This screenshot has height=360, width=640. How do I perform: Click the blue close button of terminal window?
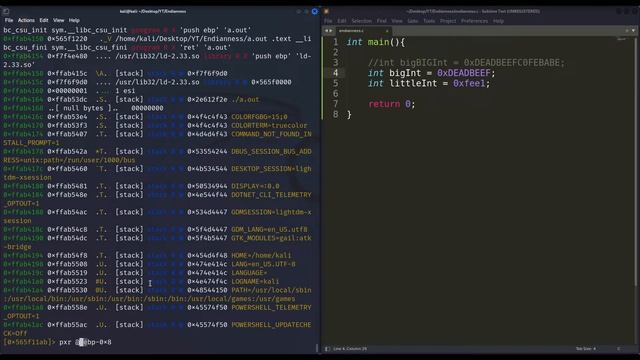[315, 11]
